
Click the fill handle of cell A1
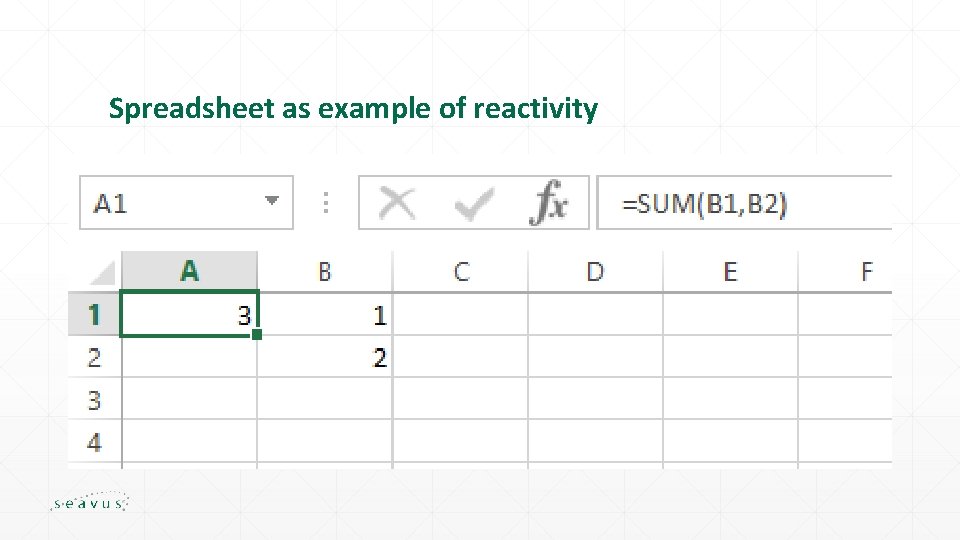click(257, 335)
